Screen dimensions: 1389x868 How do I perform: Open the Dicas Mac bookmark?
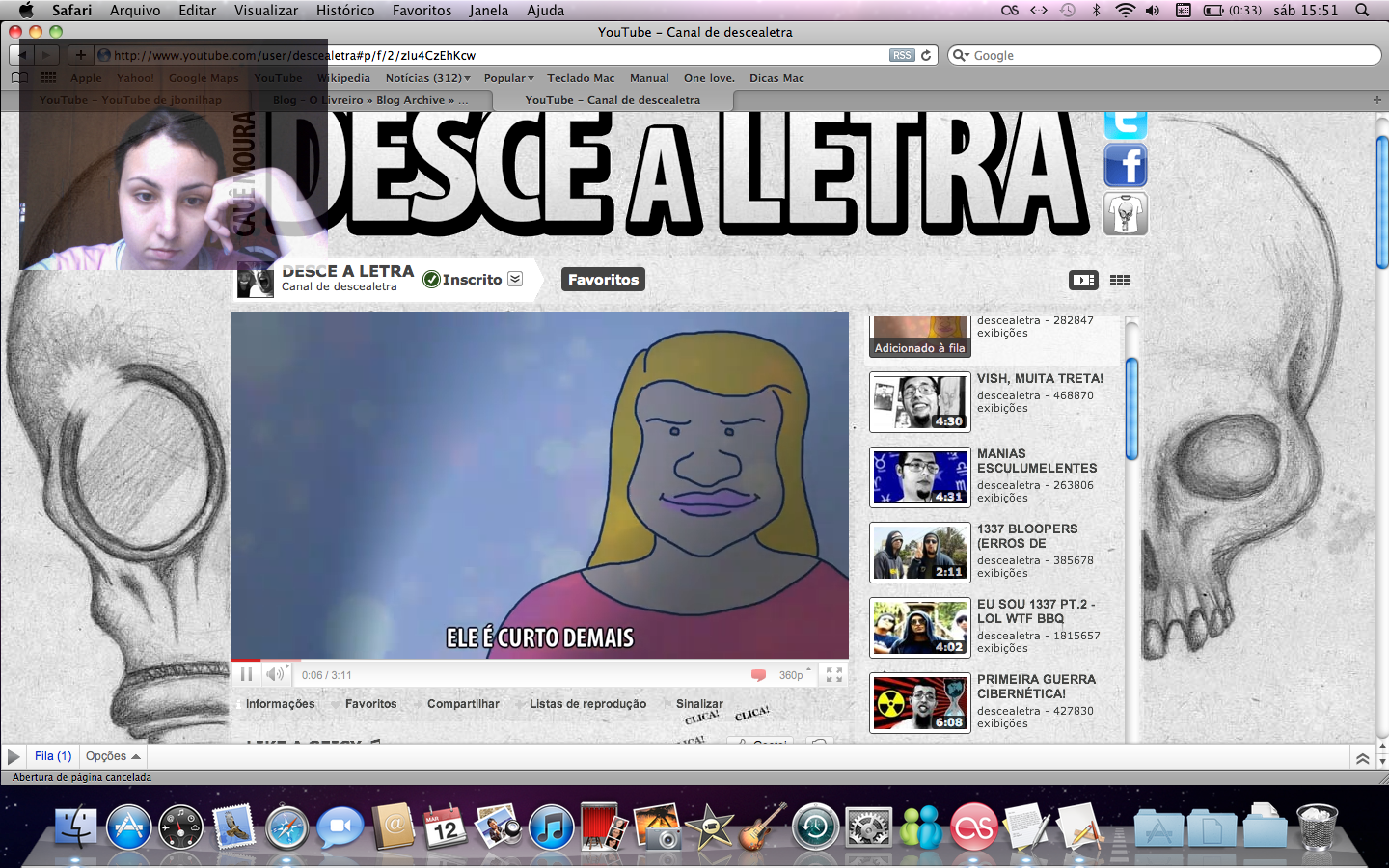click(776, 78)
